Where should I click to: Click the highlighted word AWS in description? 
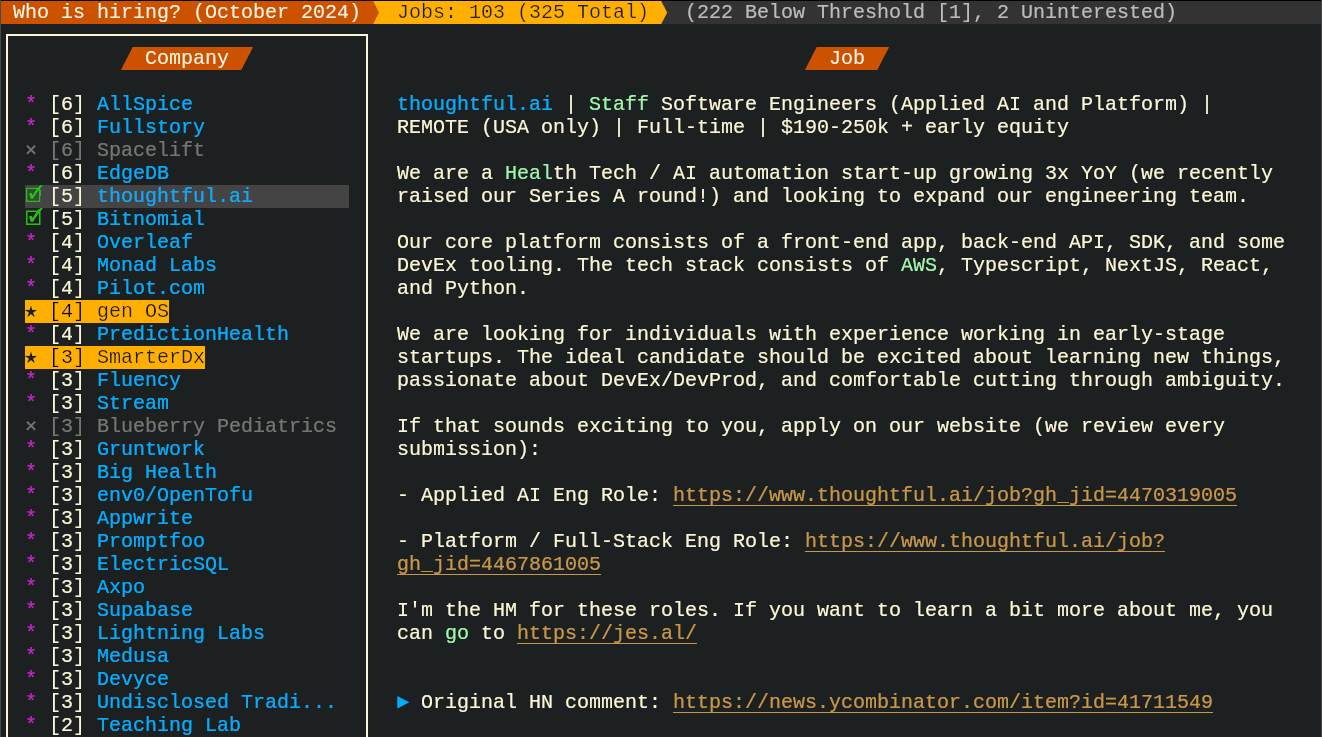(919, 265)
